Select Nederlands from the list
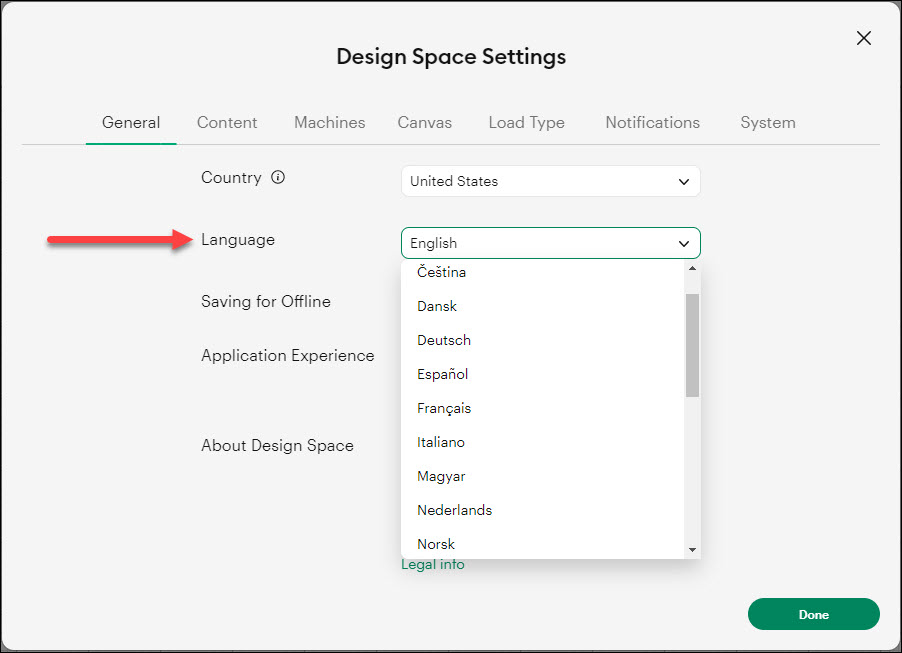 point(454,510)
